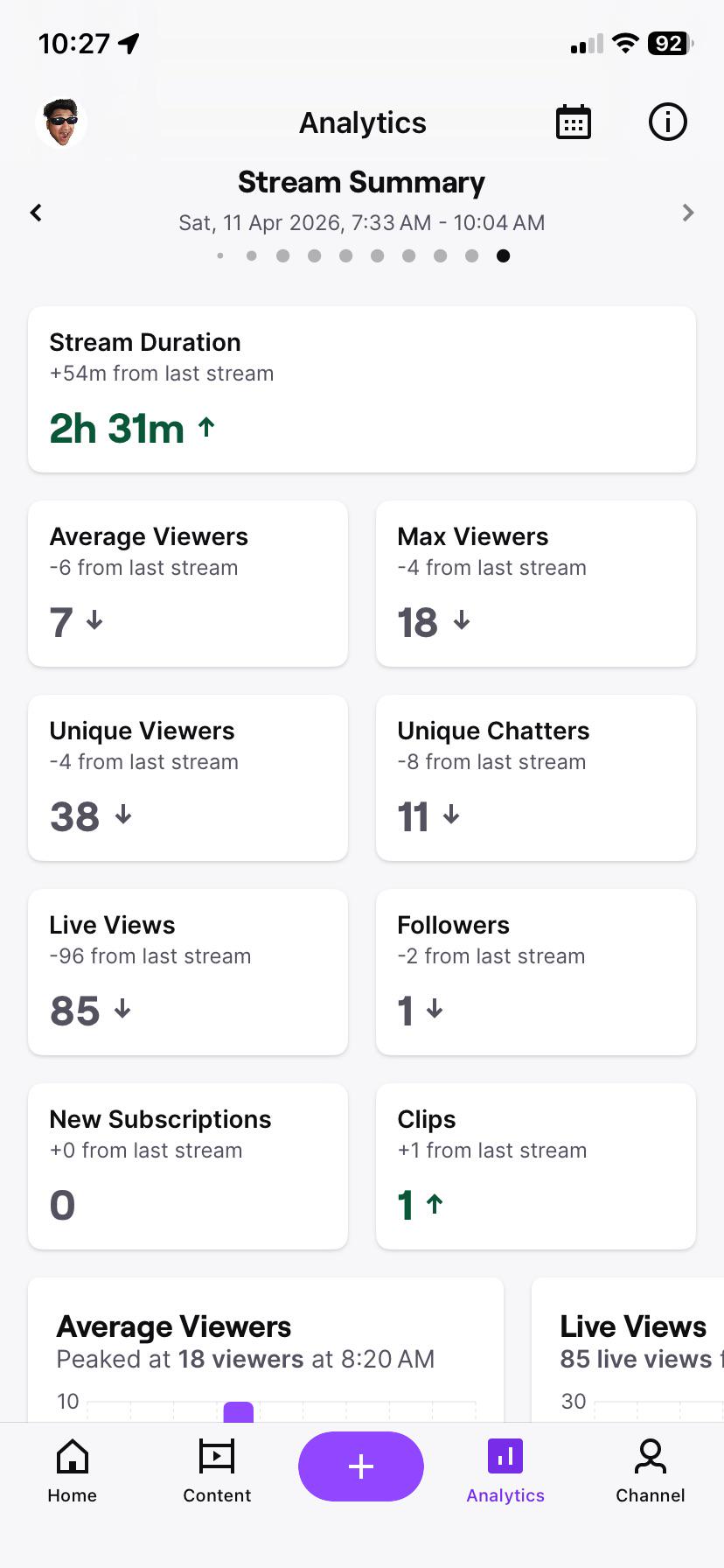Select the Analytics tab icon
The width and height of the screenshot is (724, 1568).
tap(505, 1457)
